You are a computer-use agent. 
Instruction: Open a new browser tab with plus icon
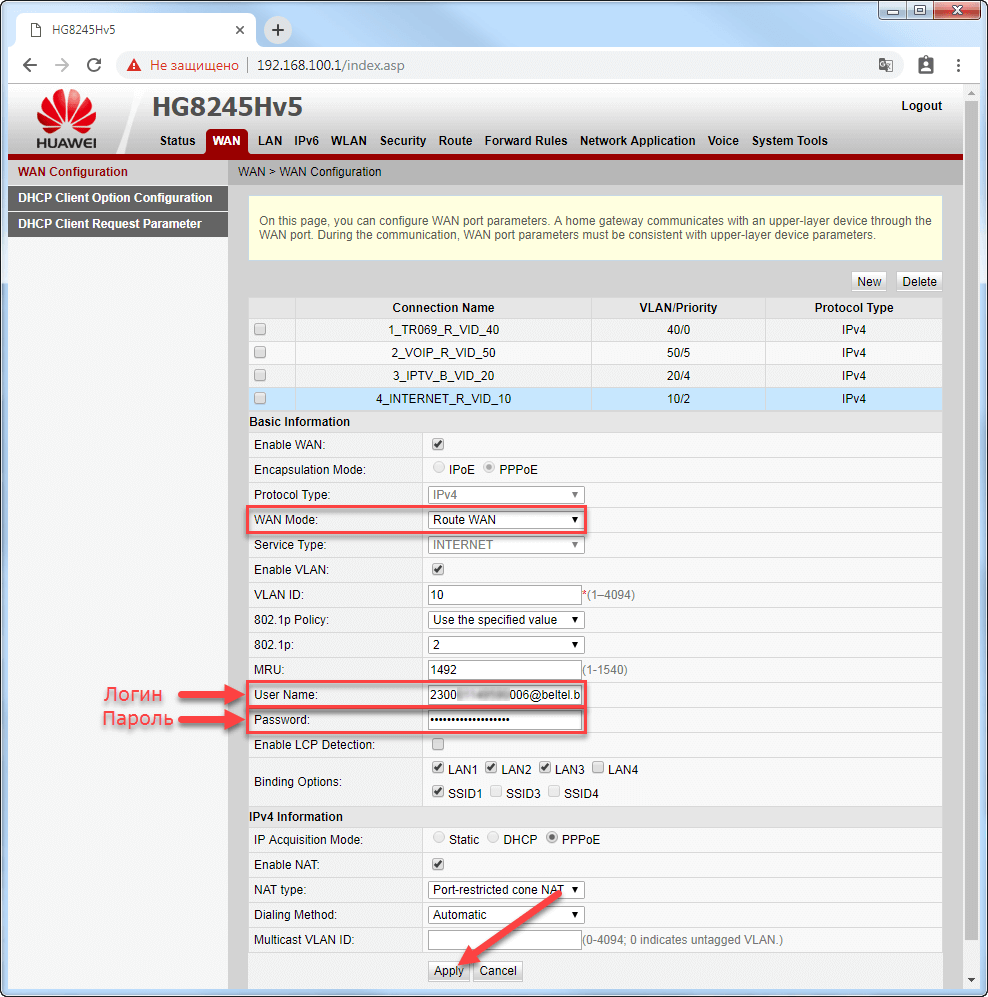pyautogui.click(x=277, y=30)
